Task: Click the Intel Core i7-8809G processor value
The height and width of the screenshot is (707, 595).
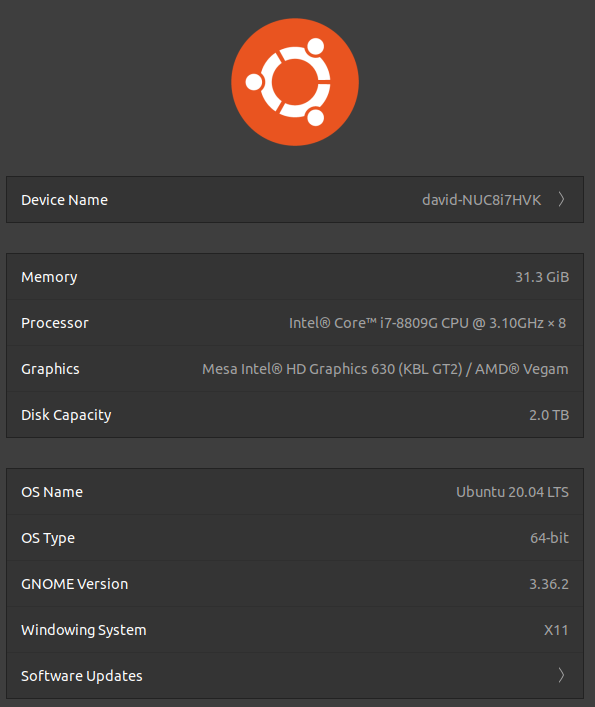Action: tap(427, 323)
